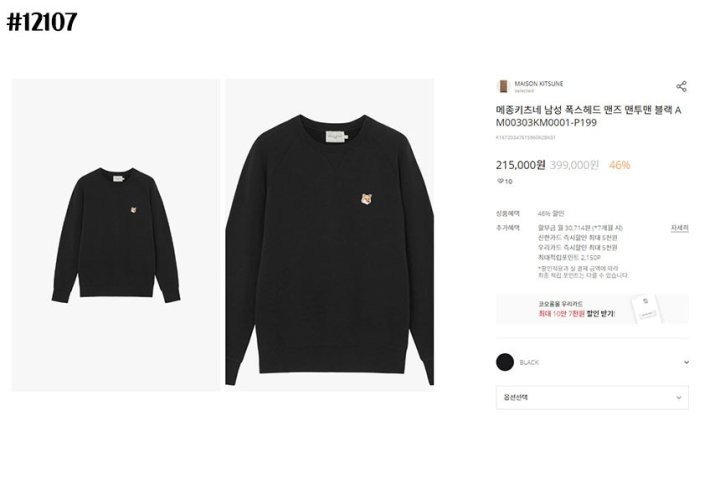This screenshot has width=720, height=493.
Task: Click the heart wishlist icon showing 10 likes
Action: [x=500, y=181]
